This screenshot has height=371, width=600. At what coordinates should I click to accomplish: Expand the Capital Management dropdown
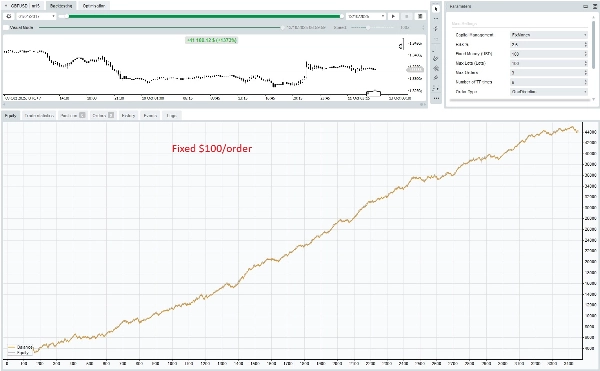point(548,35)
